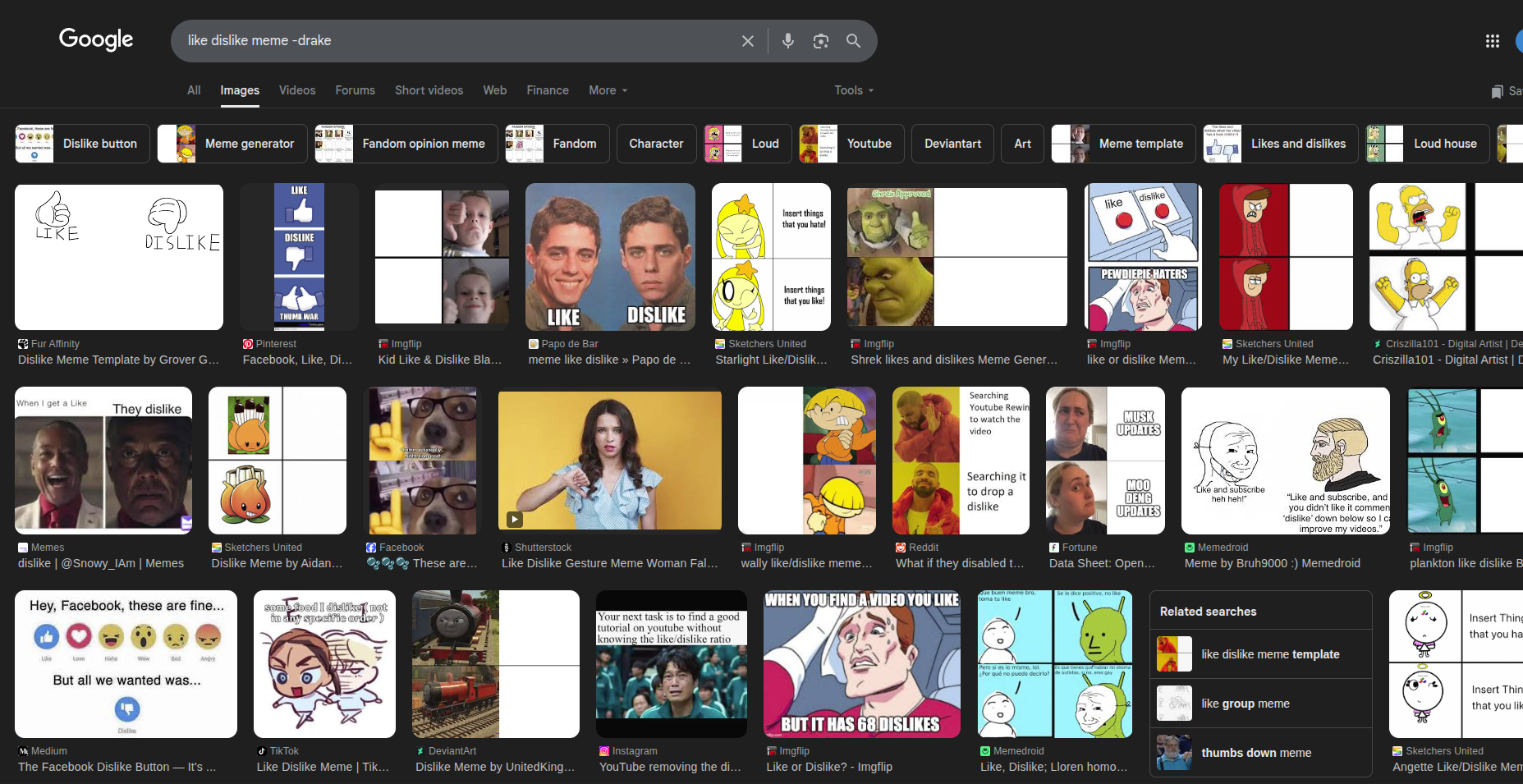Screen dimensions: 1523x784
Task: Open the Memedroid Like and subscribe meme
Action: (x=1286, y=461)
